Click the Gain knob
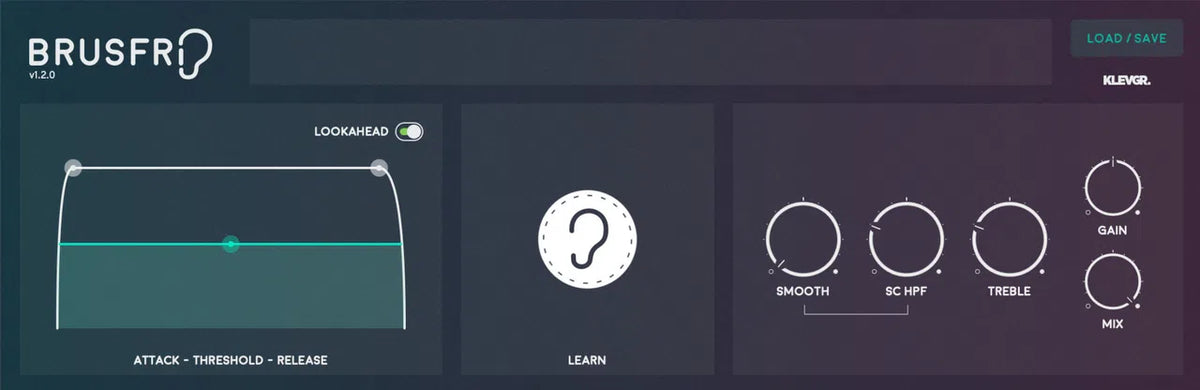The image size is (1200, 390). [1113, 188]
